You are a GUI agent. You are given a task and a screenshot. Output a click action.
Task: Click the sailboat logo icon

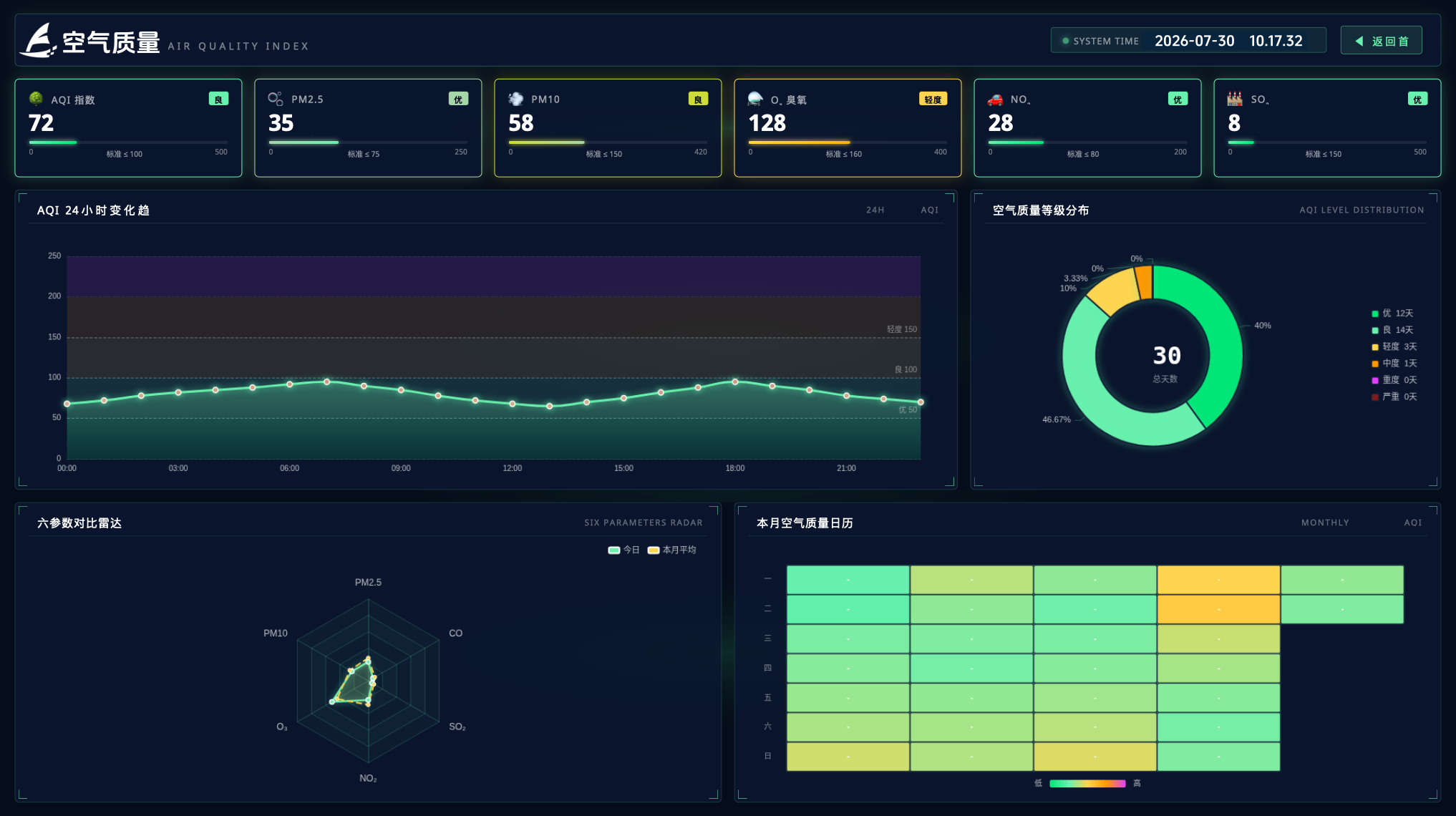(x=38, y=40)
